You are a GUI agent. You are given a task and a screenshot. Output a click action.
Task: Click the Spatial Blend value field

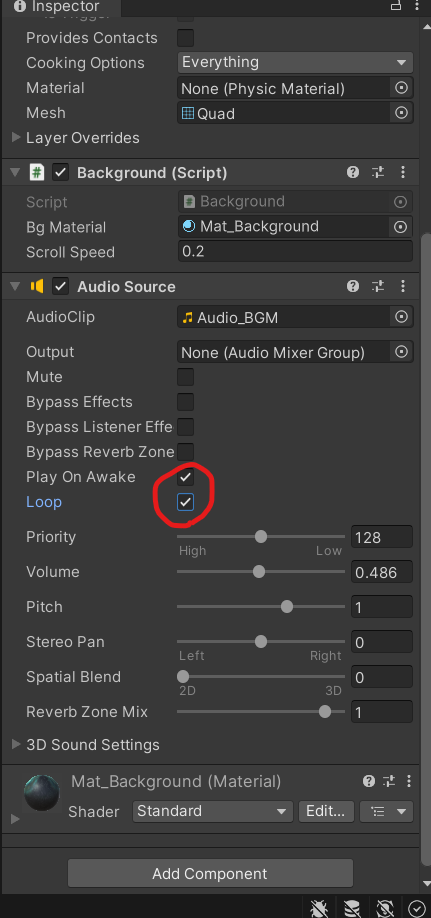(382, 677)
